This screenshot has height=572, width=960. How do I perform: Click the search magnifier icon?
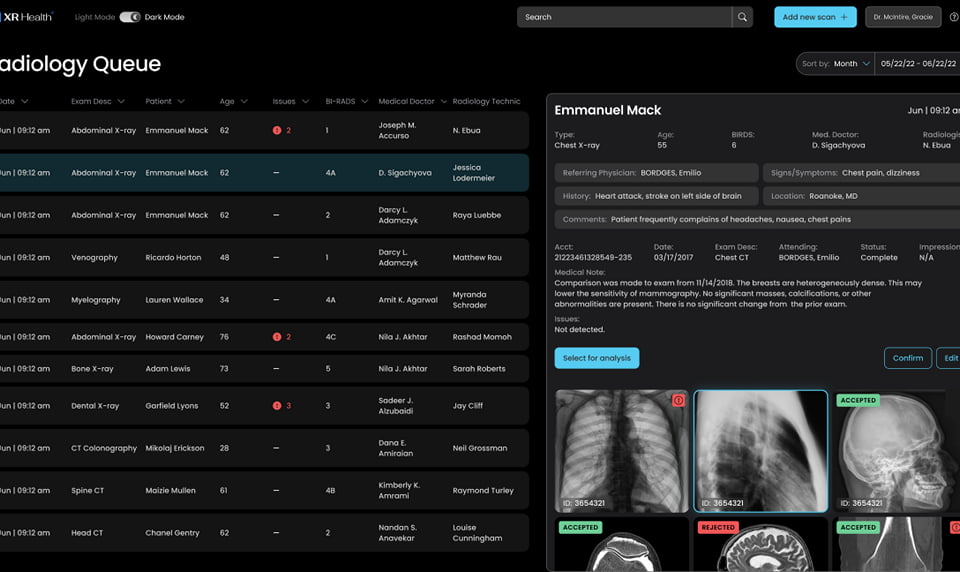coord(742,17)
